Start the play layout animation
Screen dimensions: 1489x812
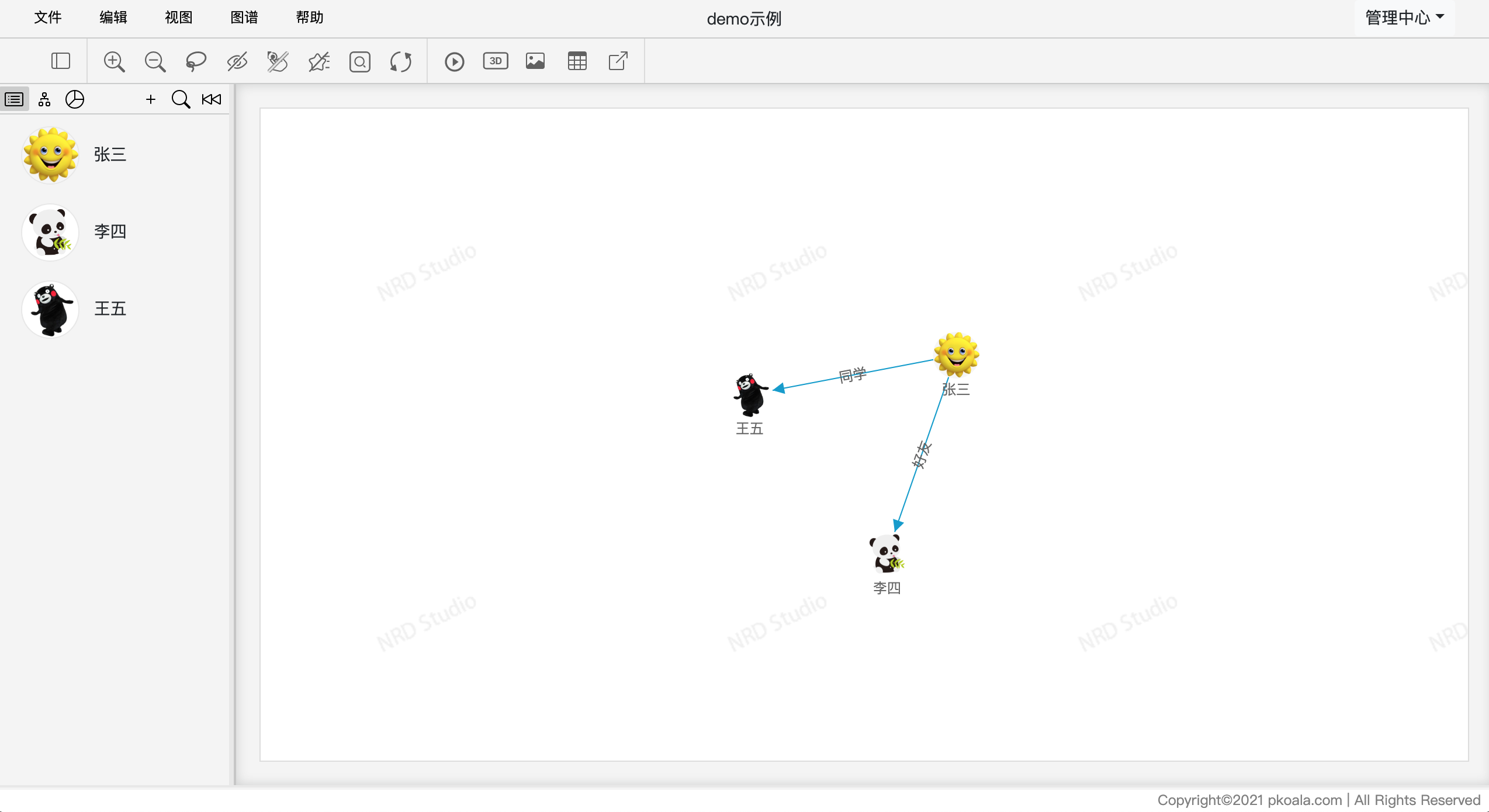[454, 61]
